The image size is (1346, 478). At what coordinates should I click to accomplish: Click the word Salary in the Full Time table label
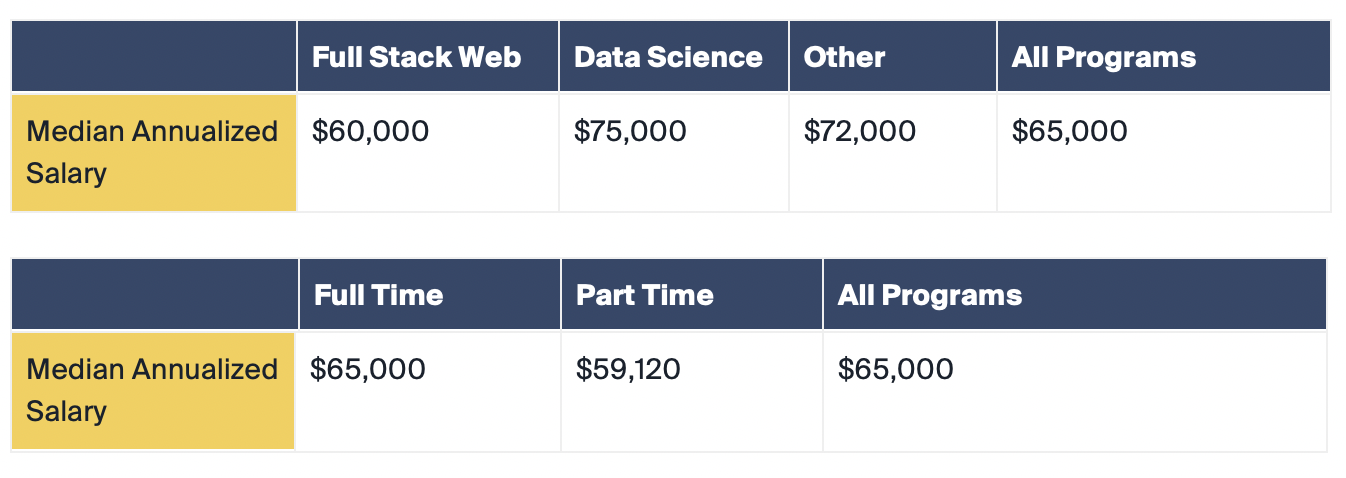point(66,411)
